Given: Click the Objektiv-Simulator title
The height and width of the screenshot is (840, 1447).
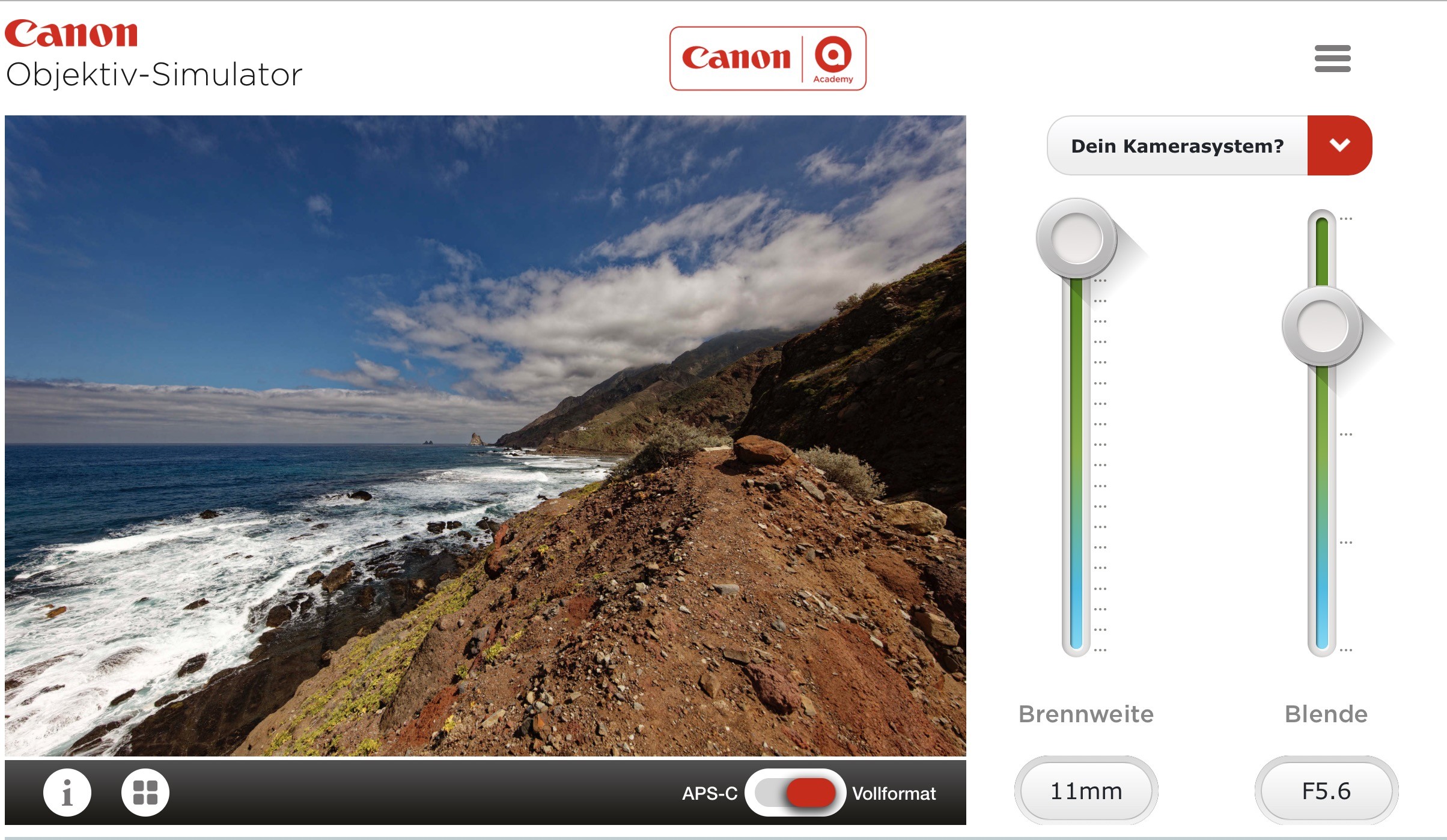Looking at the screenshot, I should [154, 75].
